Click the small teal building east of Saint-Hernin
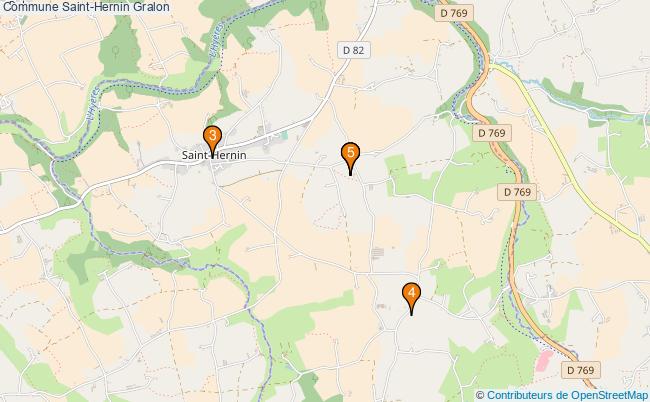The width and height of the screenshot is (650, 402). (x=284, y=135)
